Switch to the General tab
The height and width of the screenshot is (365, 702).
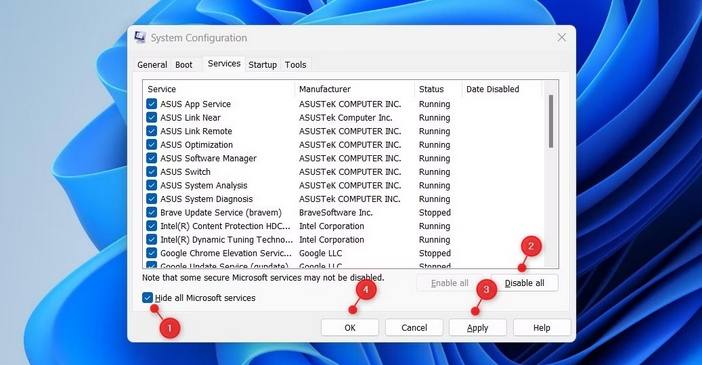click(152, 64)
